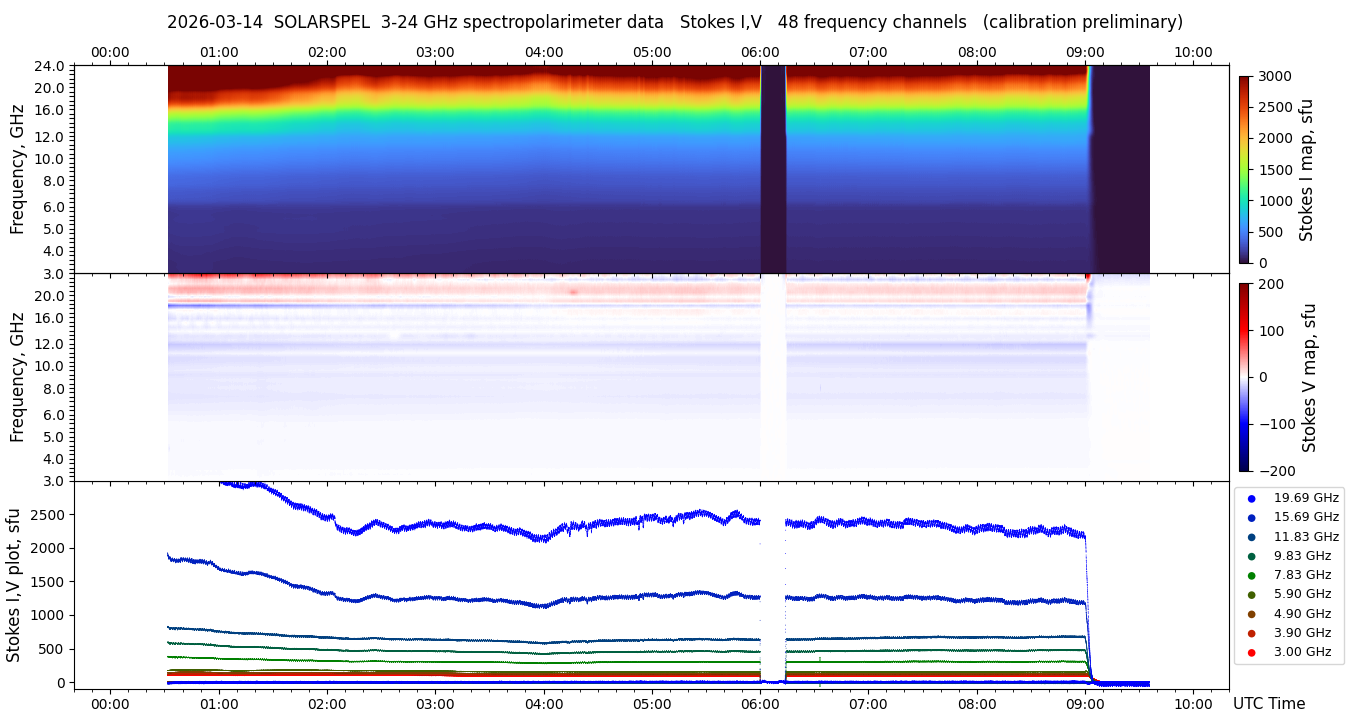Click the Stokes I map colorbar
Screen dimensions: 1350x725
click(1244, 169)
